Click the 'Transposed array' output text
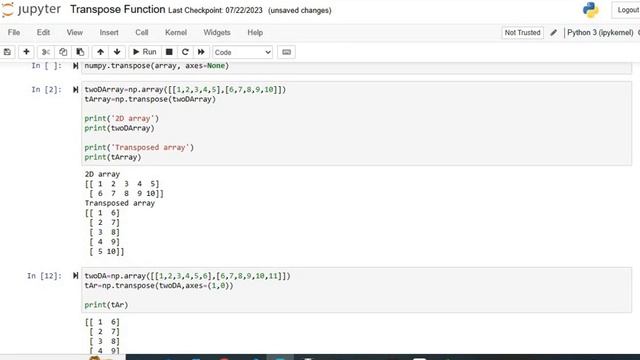 [x=120, y=203]
